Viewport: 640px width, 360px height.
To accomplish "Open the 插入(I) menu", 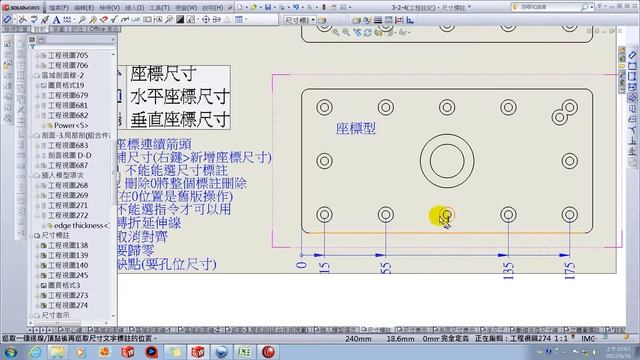I will (x=134, y=7).
